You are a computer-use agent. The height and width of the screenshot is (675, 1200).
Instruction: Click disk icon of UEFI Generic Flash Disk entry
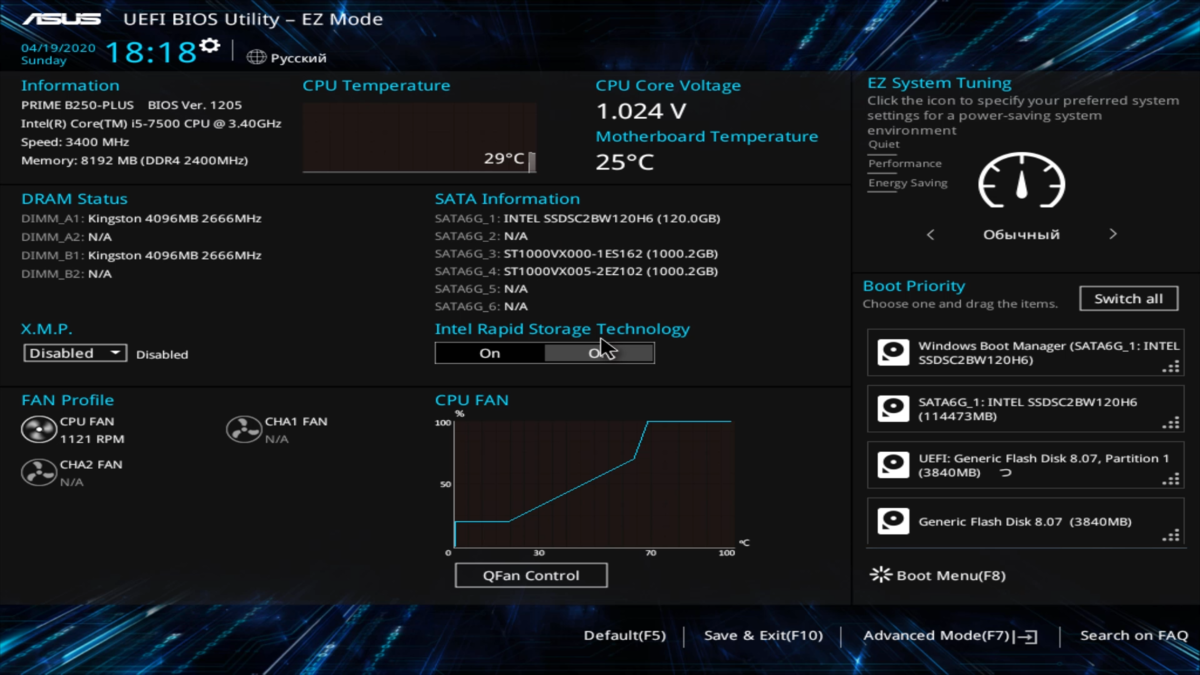893,464
